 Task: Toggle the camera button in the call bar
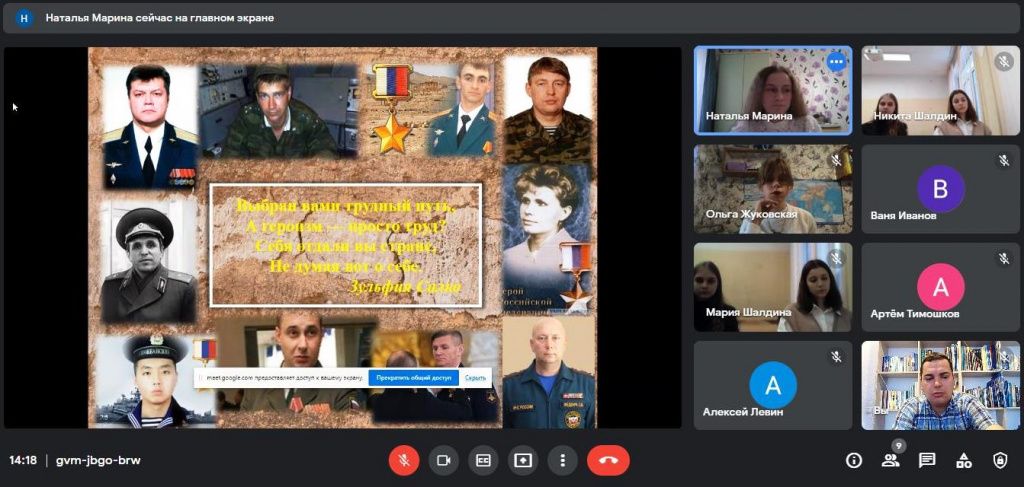[x=443, y=460]
